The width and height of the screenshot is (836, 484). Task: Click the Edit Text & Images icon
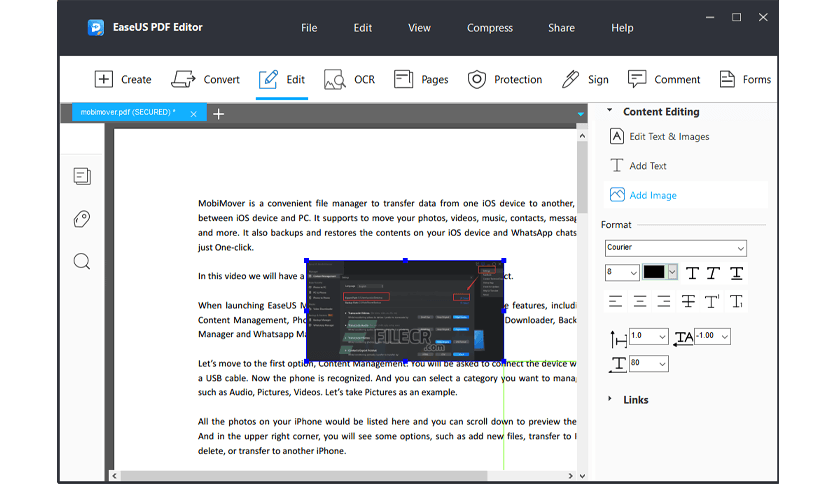click(x=617, y=136)
